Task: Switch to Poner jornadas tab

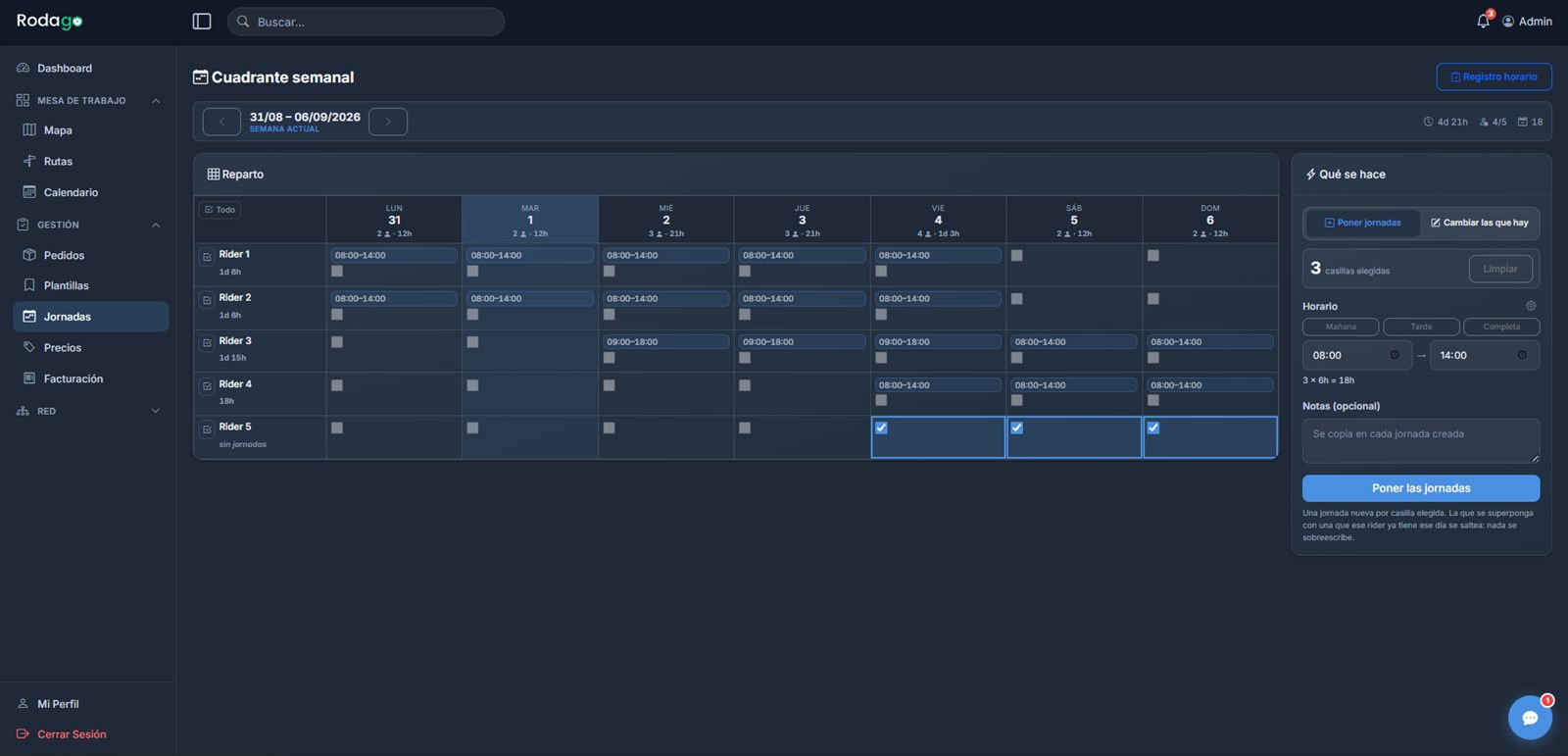Action: pyautogui.click(x=1363, y=223)
